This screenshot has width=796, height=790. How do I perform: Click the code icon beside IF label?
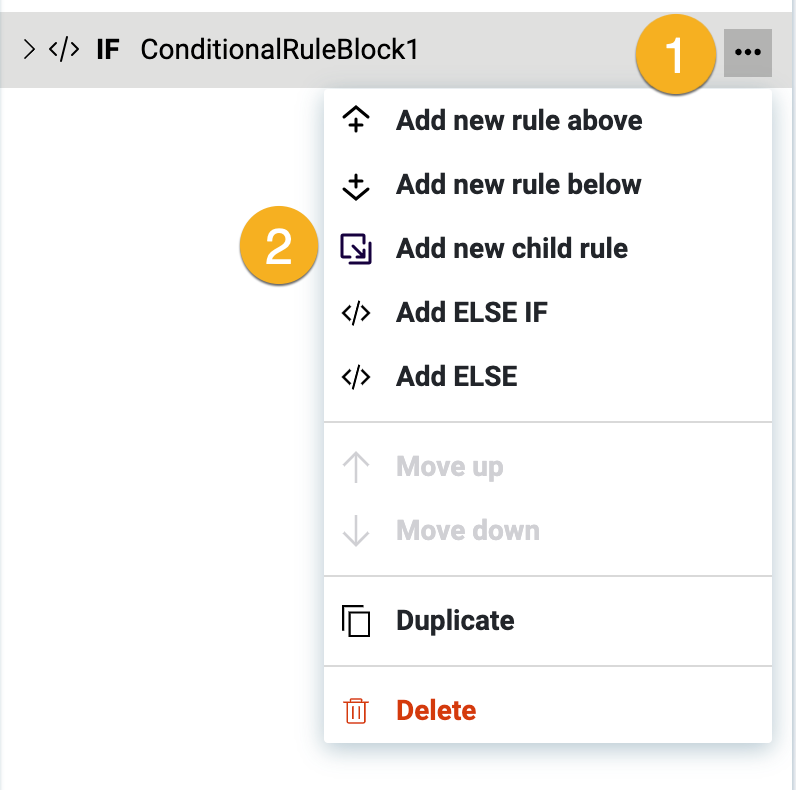tap(65, 49)
